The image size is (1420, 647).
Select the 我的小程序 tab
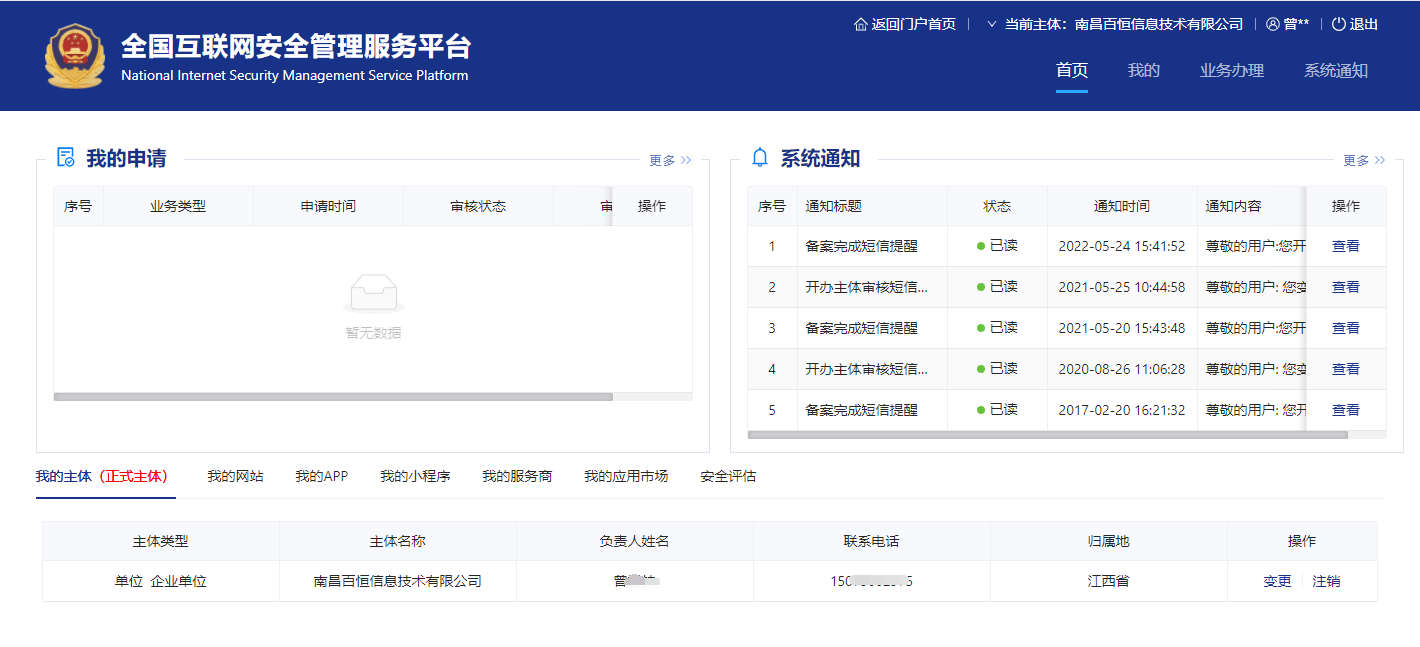(x=414, y=477)
